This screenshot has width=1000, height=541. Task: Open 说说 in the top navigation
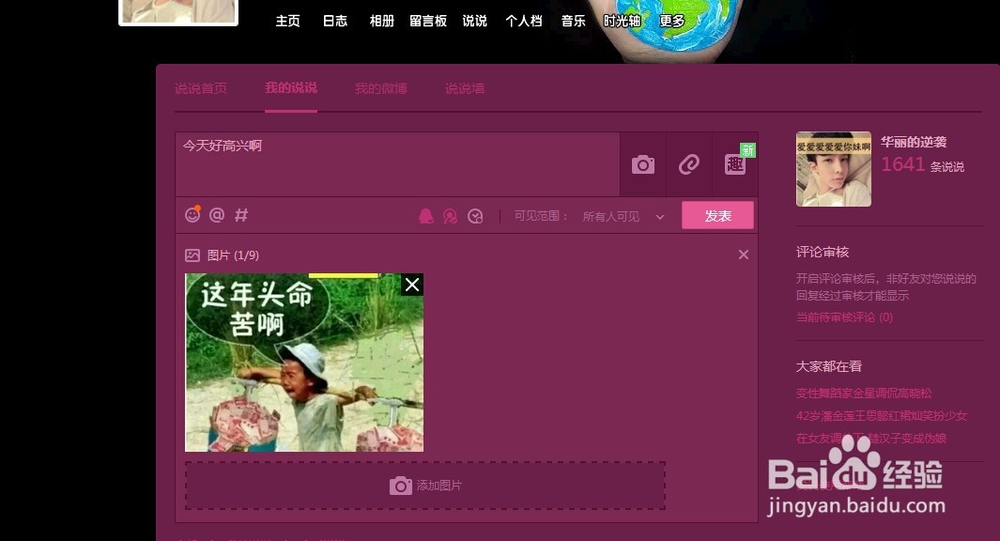pyautogui.click(x=474, y=21)
